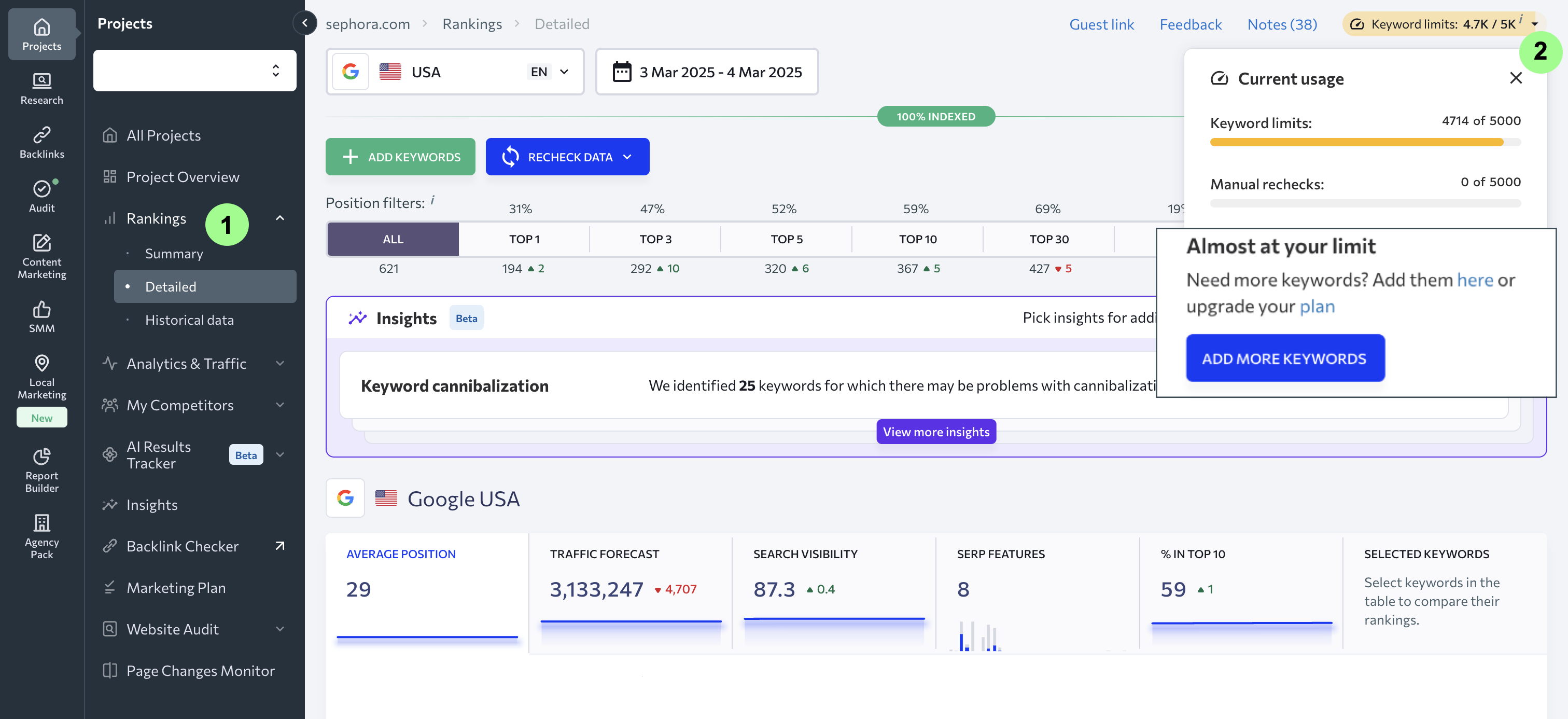Image resolution: width=1568 pixels, height=719 pixels.
Task: Open the USA EN search engine dropdown
Action: click(455, 72)
